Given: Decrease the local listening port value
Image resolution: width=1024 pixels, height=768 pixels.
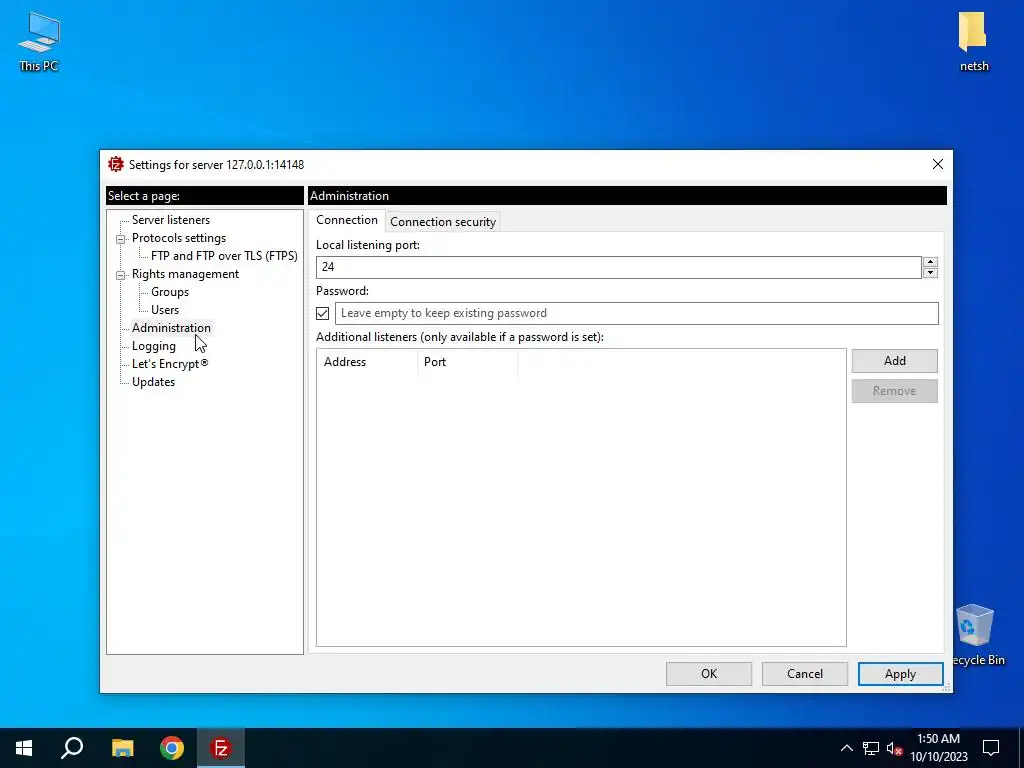Looking at the screenshot, I should (931, 273).
